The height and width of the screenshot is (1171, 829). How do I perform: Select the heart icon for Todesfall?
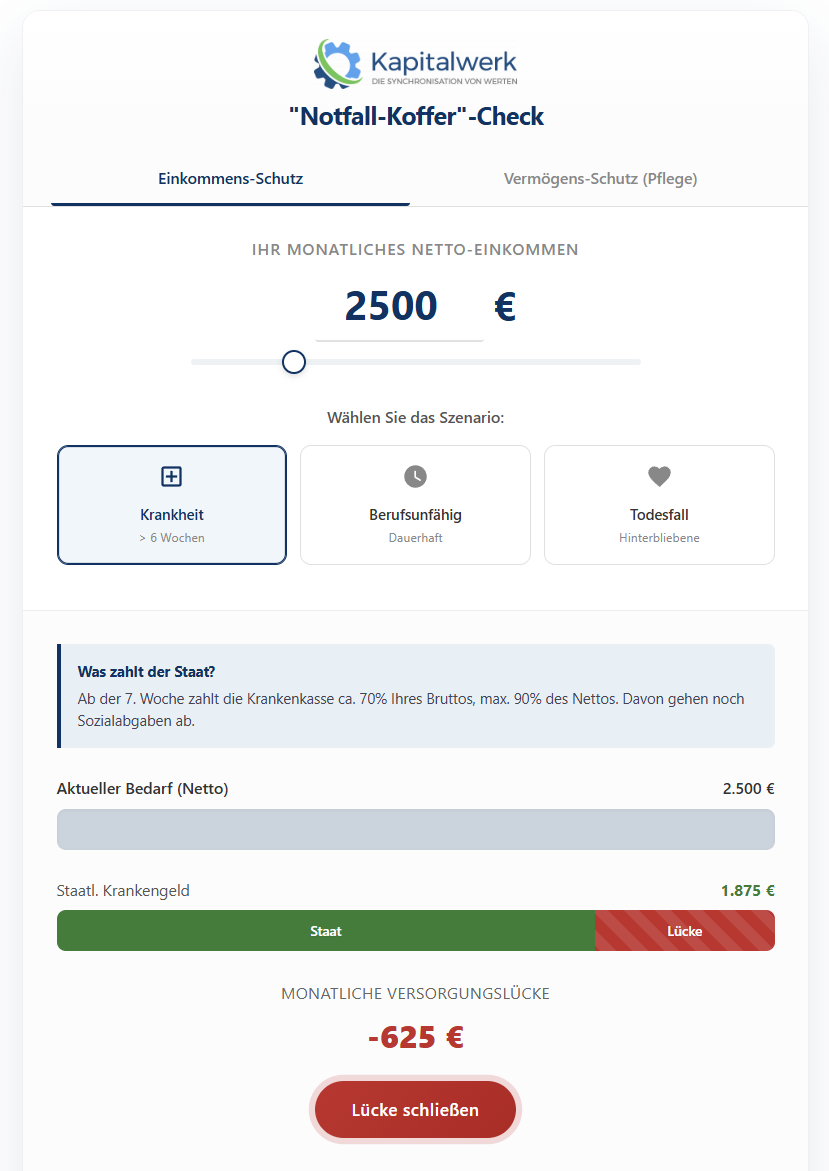pyautogui.click(x=658, y=475)
